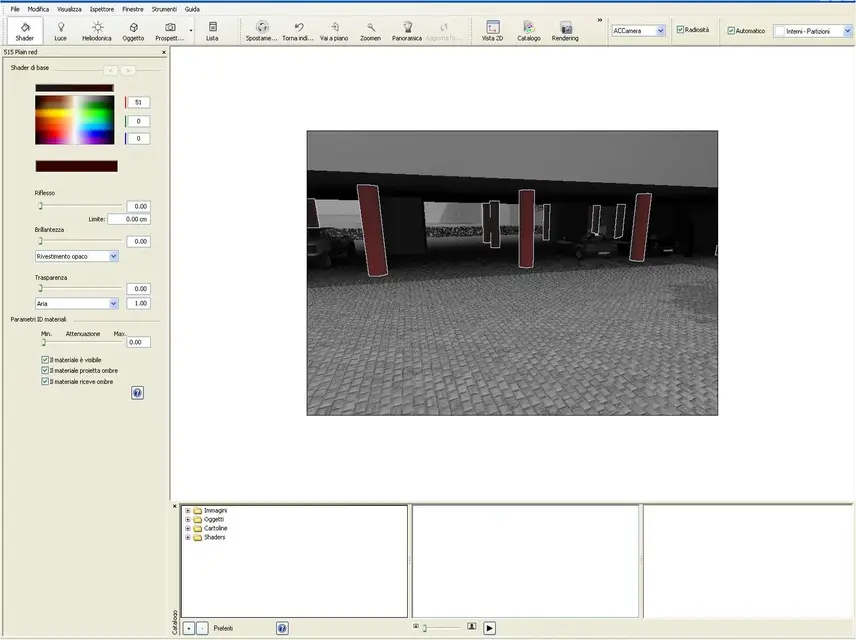
Task: Click the play button below catalog preview
Action: click(x=490, y=628)
